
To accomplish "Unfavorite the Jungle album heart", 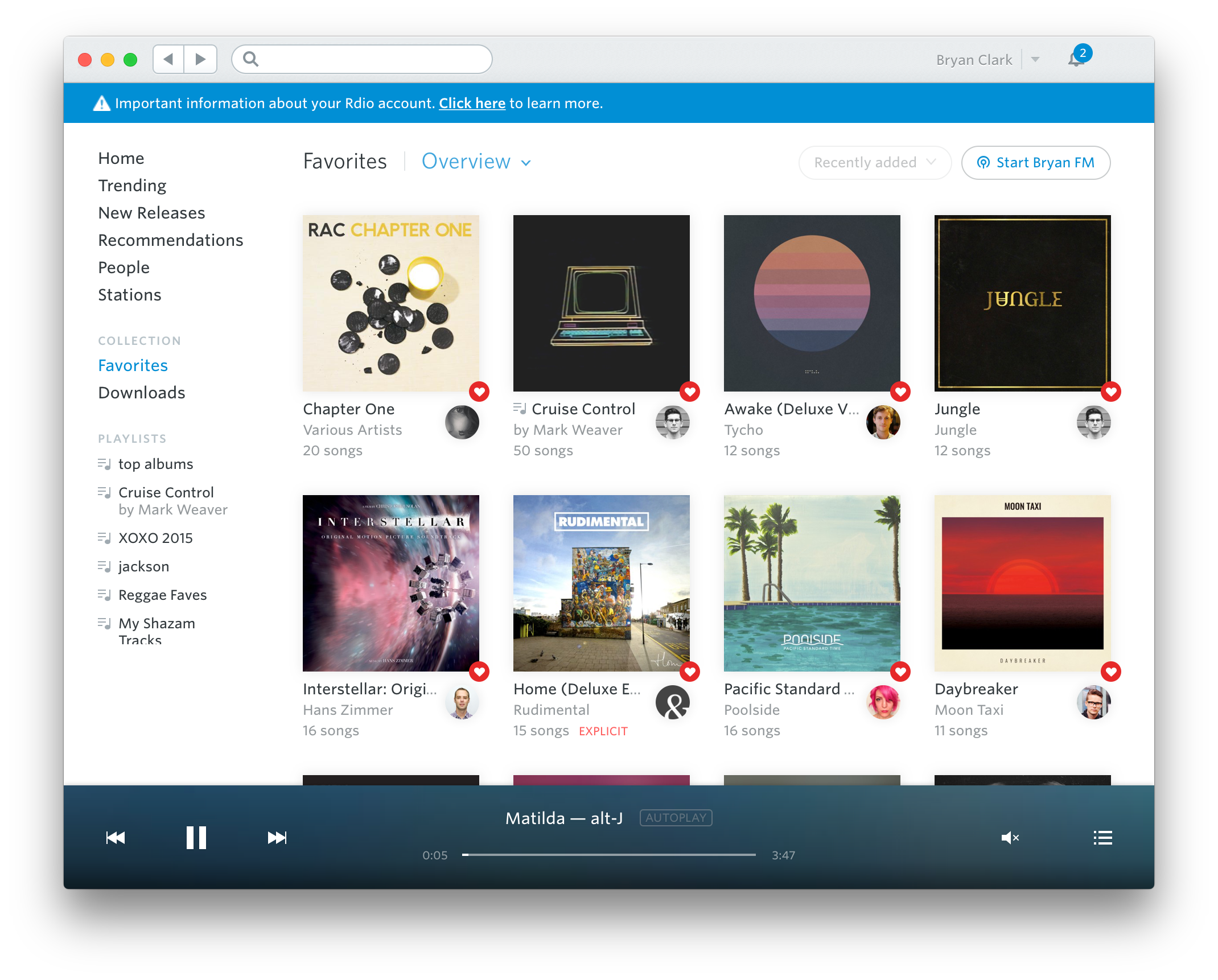I will point(1110,392).
